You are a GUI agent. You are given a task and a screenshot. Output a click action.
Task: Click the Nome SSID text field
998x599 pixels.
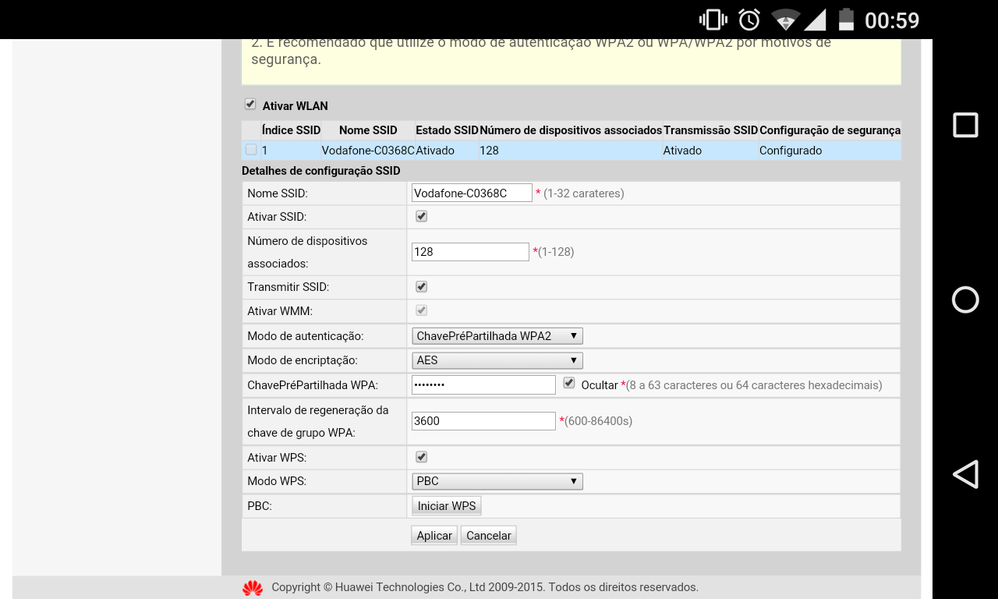coord(471,191)
